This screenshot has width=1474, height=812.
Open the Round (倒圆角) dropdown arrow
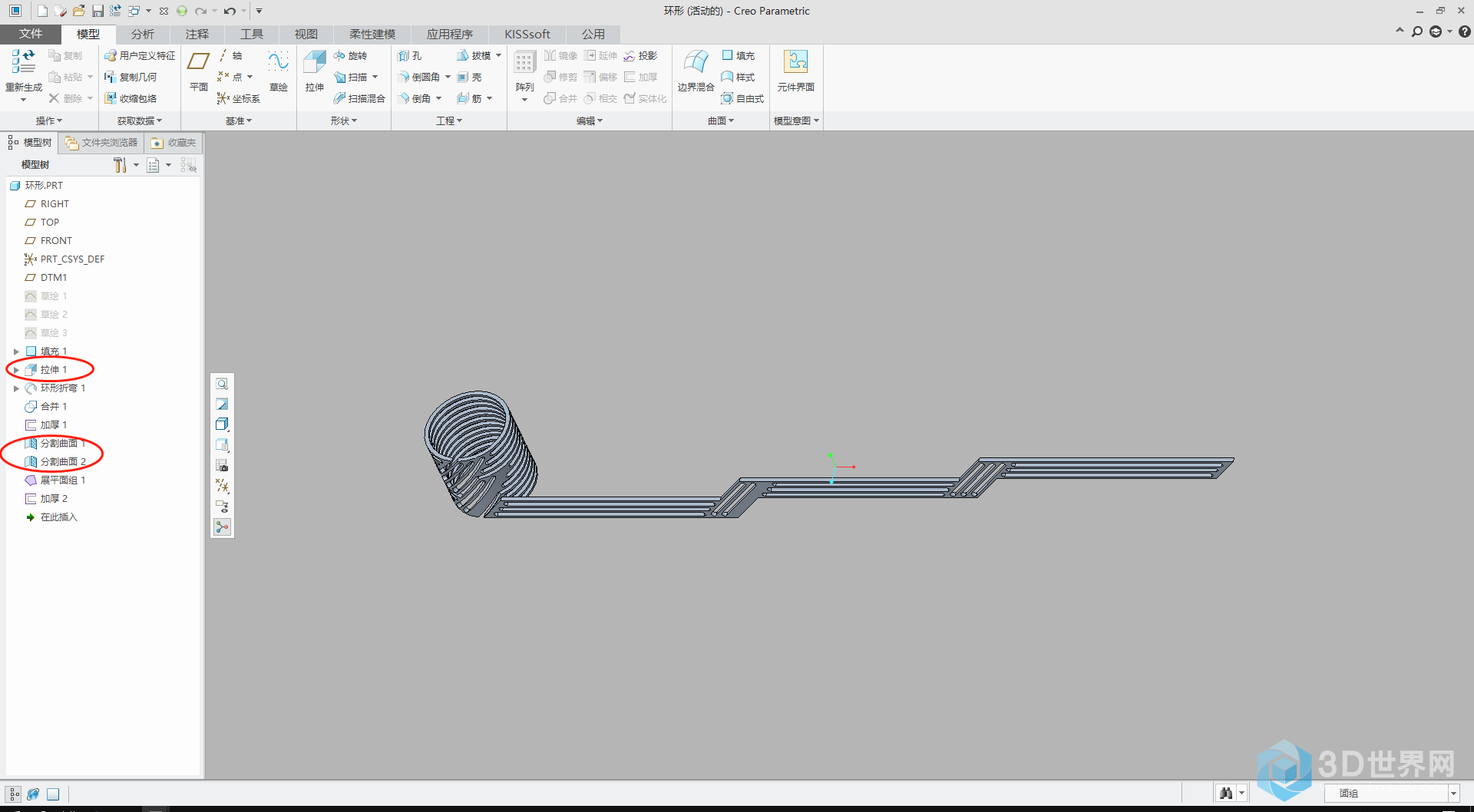(448, 78)
